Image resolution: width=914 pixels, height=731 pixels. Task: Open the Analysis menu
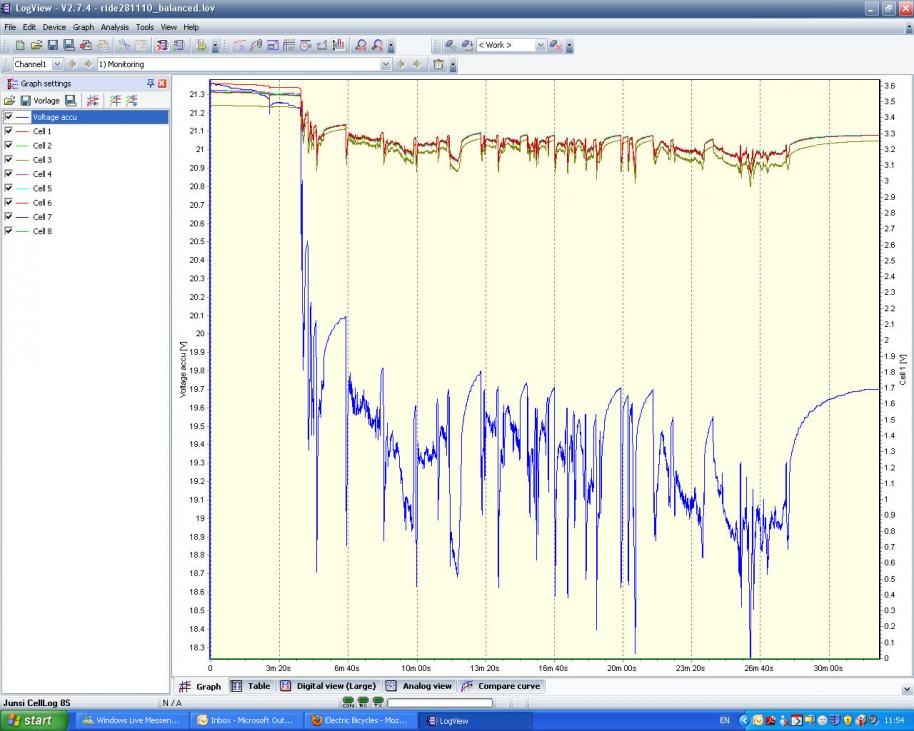coord(114,27)
